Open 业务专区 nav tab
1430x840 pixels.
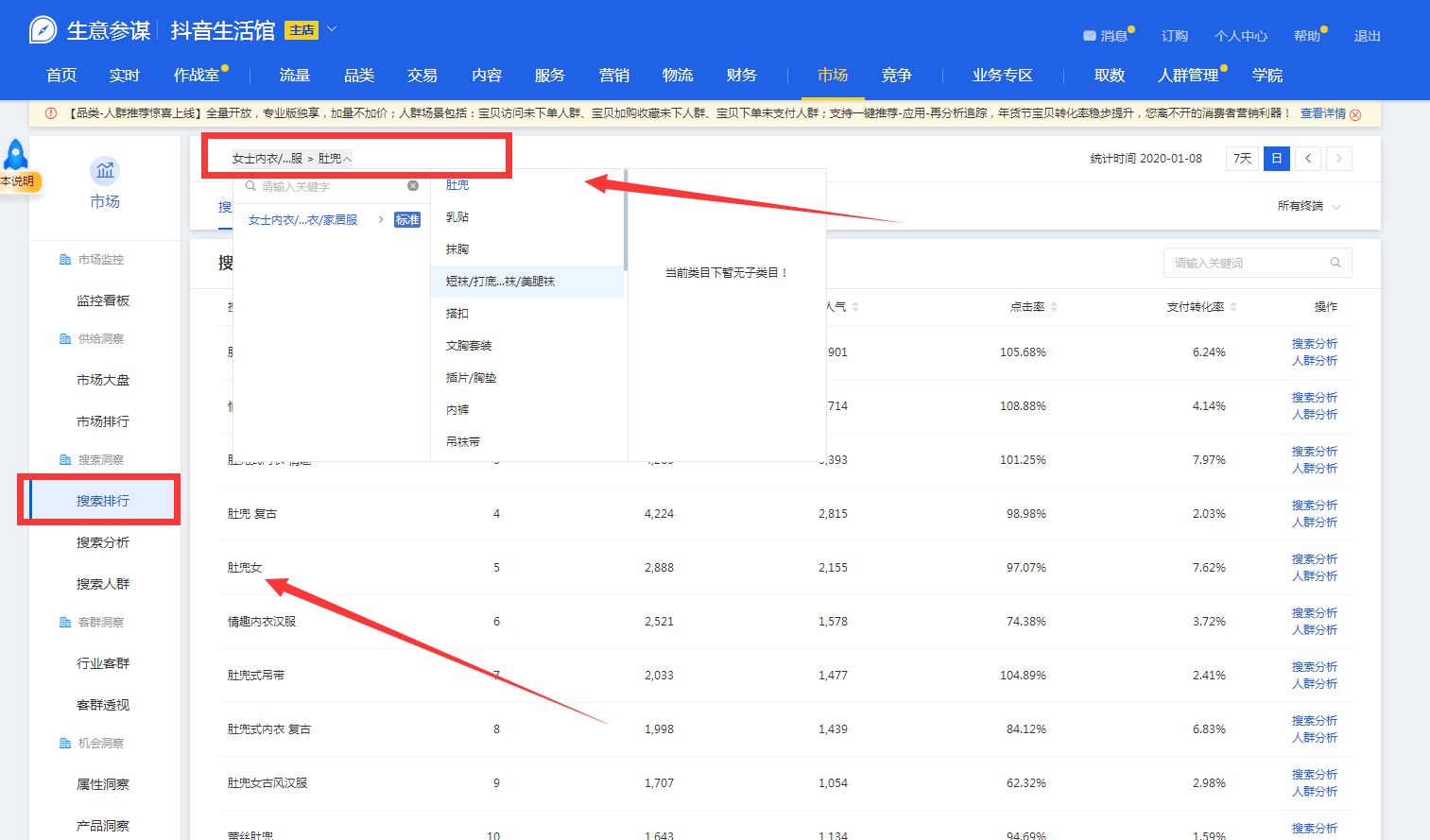click(1003, 76)
